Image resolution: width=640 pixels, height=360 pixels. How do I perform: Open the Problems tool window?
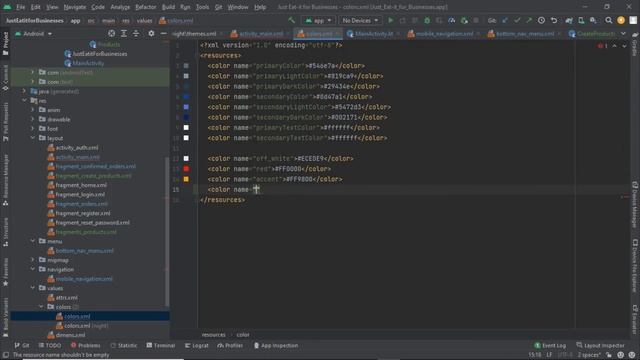pos(85,345)
